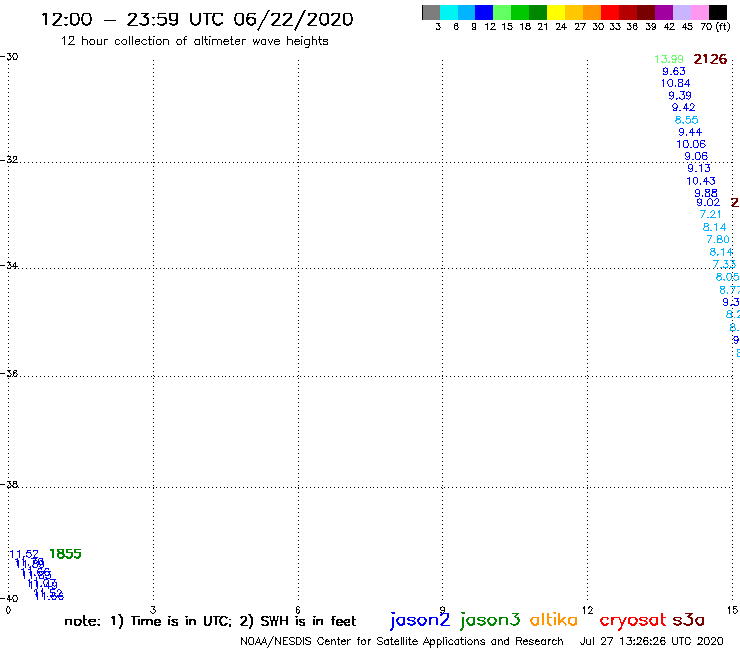The height and width of the screenshot is (650, 740).
Task: Select the wave height reading 9.63
Action: click(674, 71)
